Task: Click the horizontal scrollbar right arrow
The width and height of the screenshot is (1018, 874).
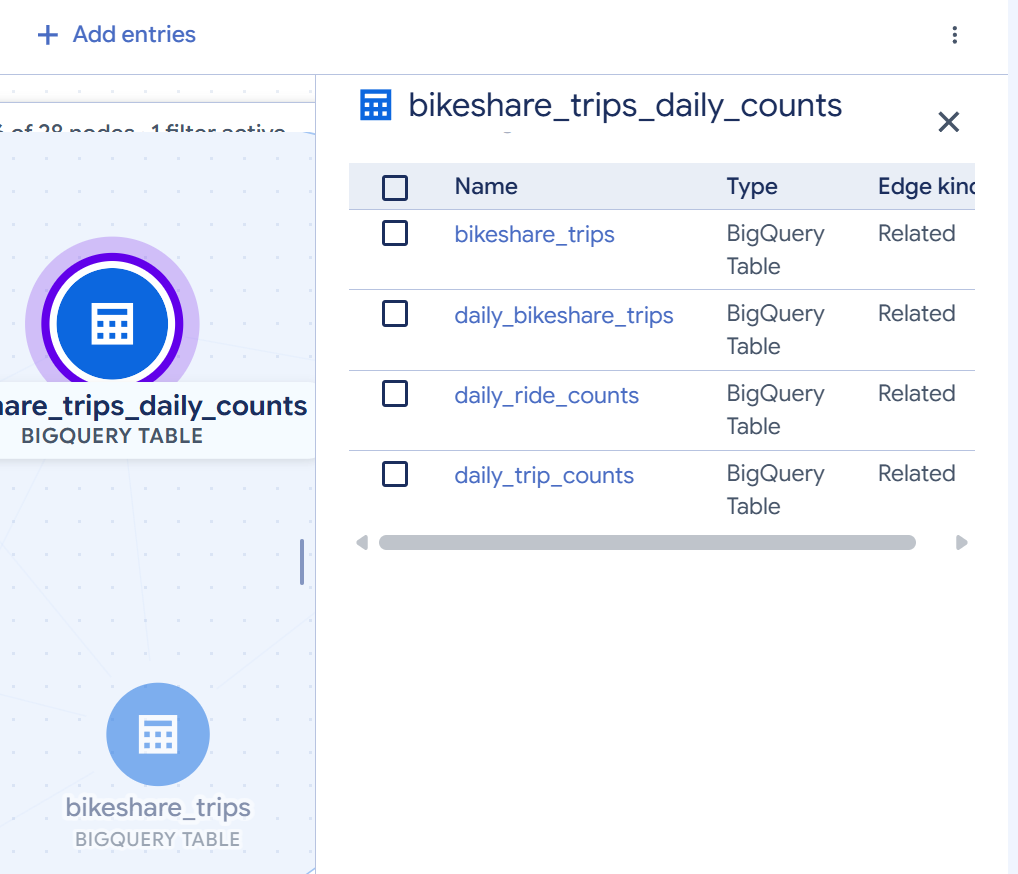Action: coord(962,542)
